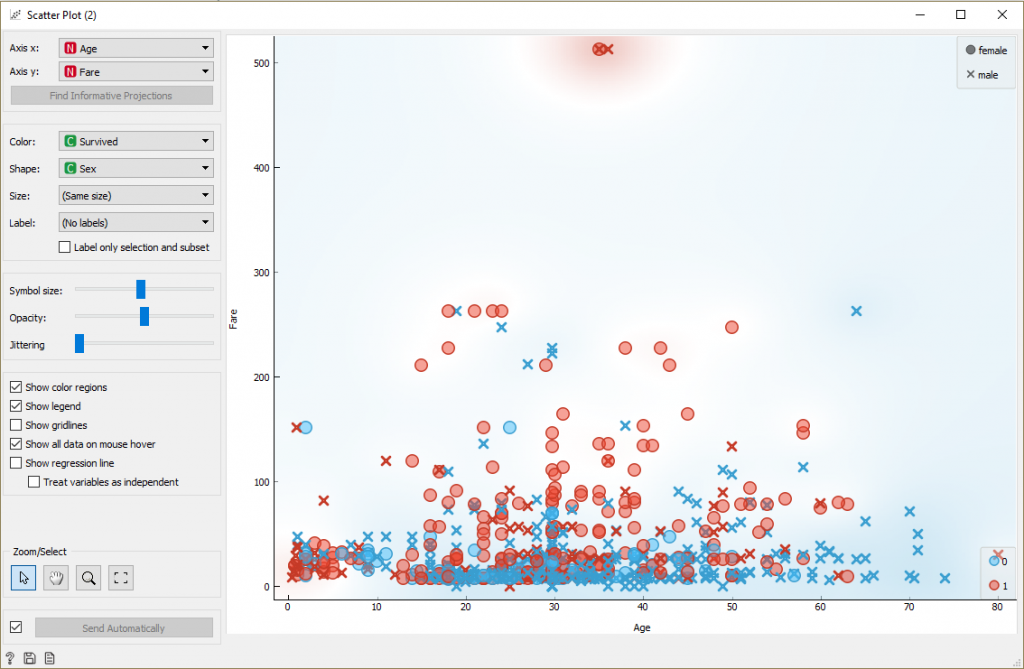This screenshot has width=1024, height=669.
Task: Click the male legend entry
Action: coord(983,74)
